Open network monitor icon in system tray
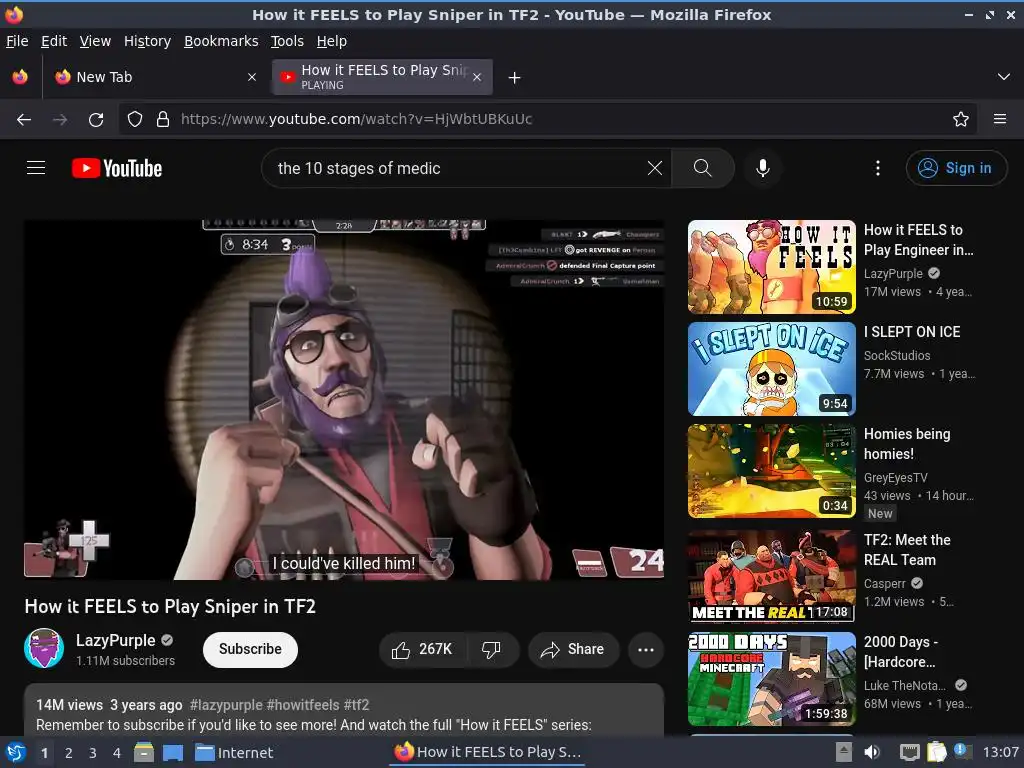1024x768 pixels. (909, 752)
